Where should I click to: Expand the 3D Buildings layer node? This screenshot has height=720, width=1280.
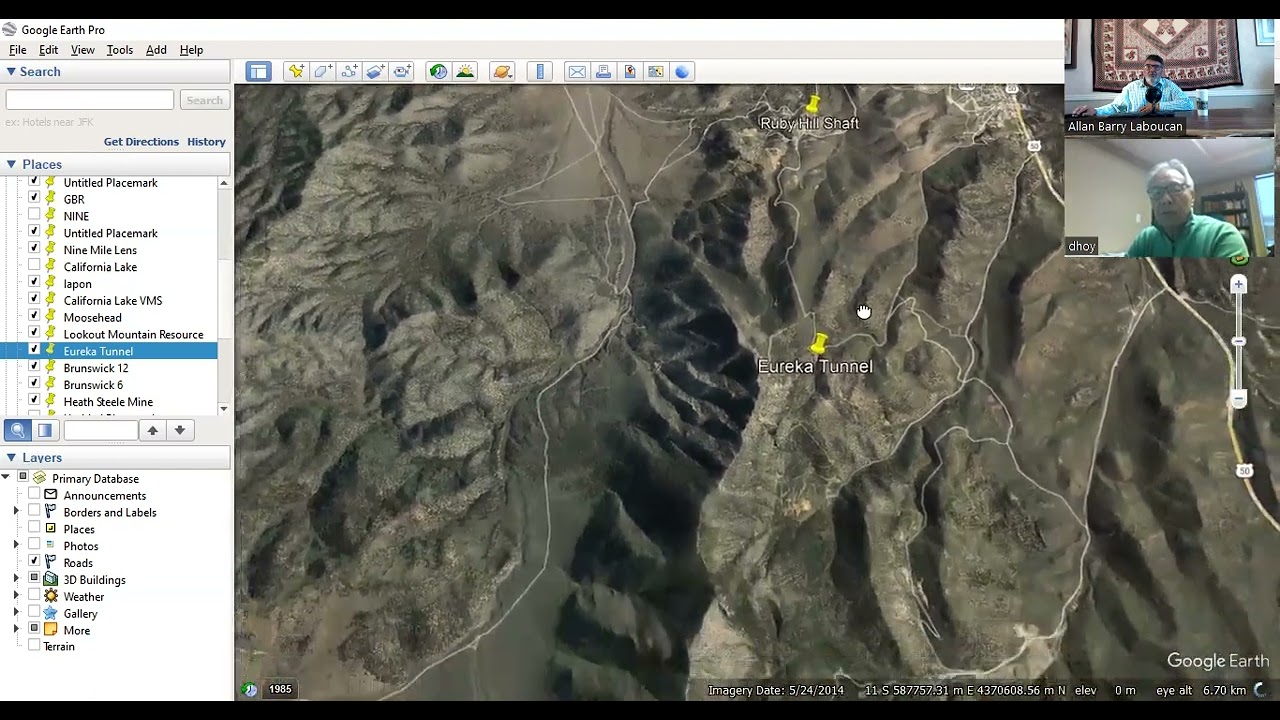pos(16,579)
